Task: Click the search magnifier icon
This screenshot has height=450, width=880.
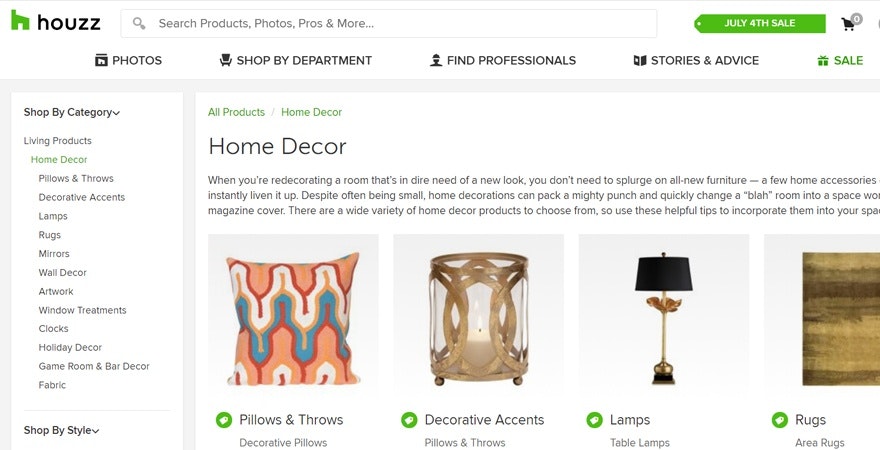Action: (x=139, y=23)
